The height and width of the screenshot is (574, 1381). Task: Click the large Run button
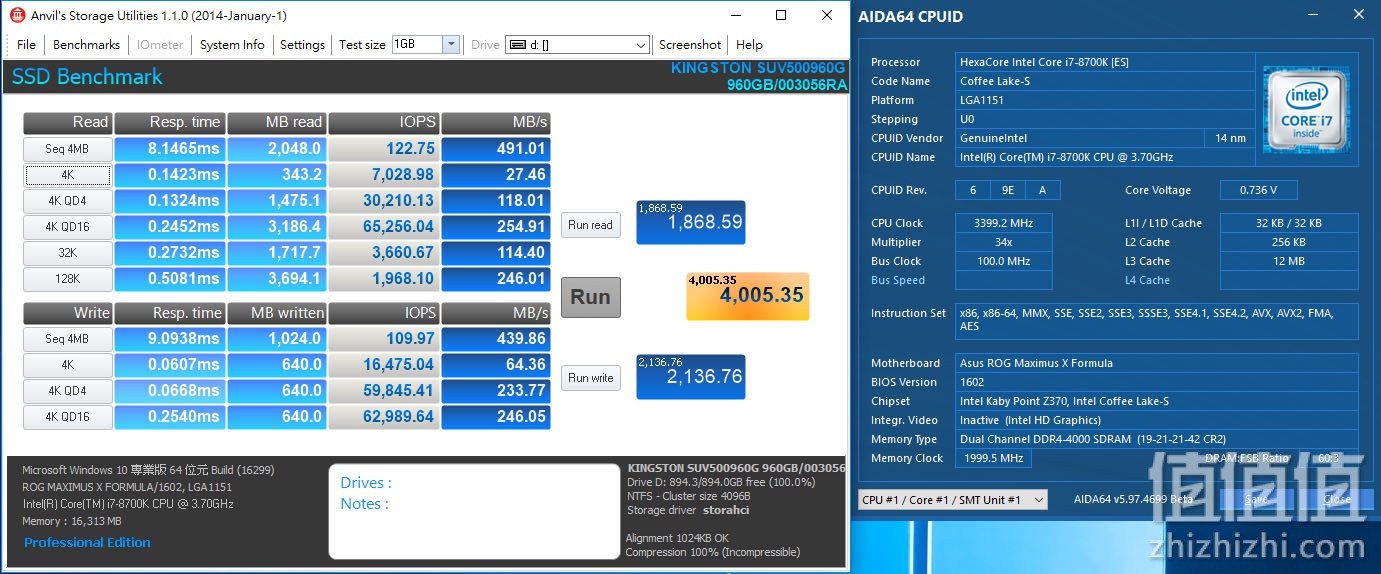coord(590,297)
